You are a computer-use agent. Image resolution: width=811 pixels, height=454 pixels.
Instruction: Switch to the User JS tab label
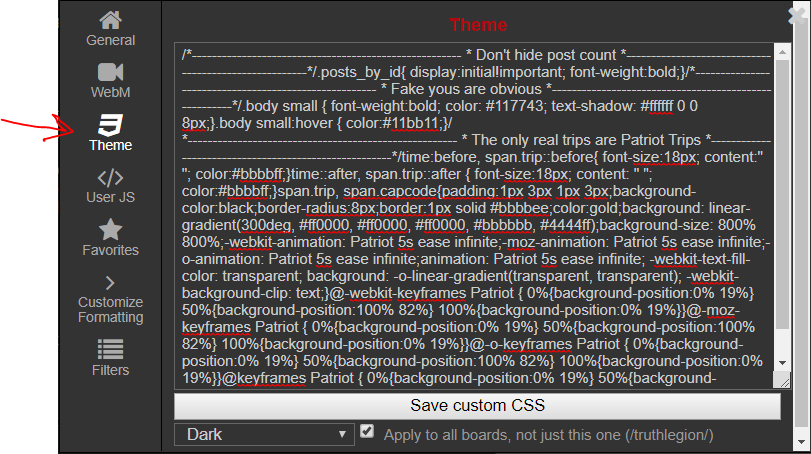click(x=110, y=198)
